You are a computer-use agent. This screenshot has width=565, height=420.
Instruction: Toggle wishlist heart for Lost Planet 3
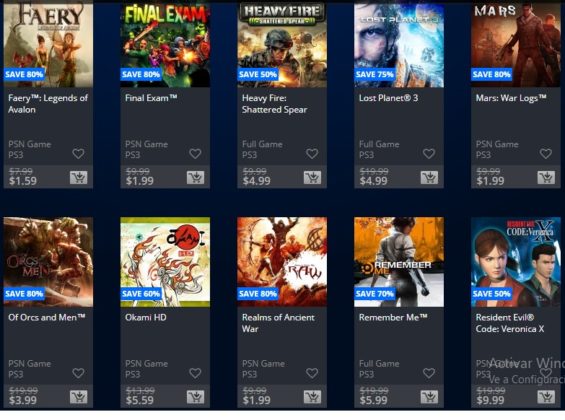(x=429, y=154)
